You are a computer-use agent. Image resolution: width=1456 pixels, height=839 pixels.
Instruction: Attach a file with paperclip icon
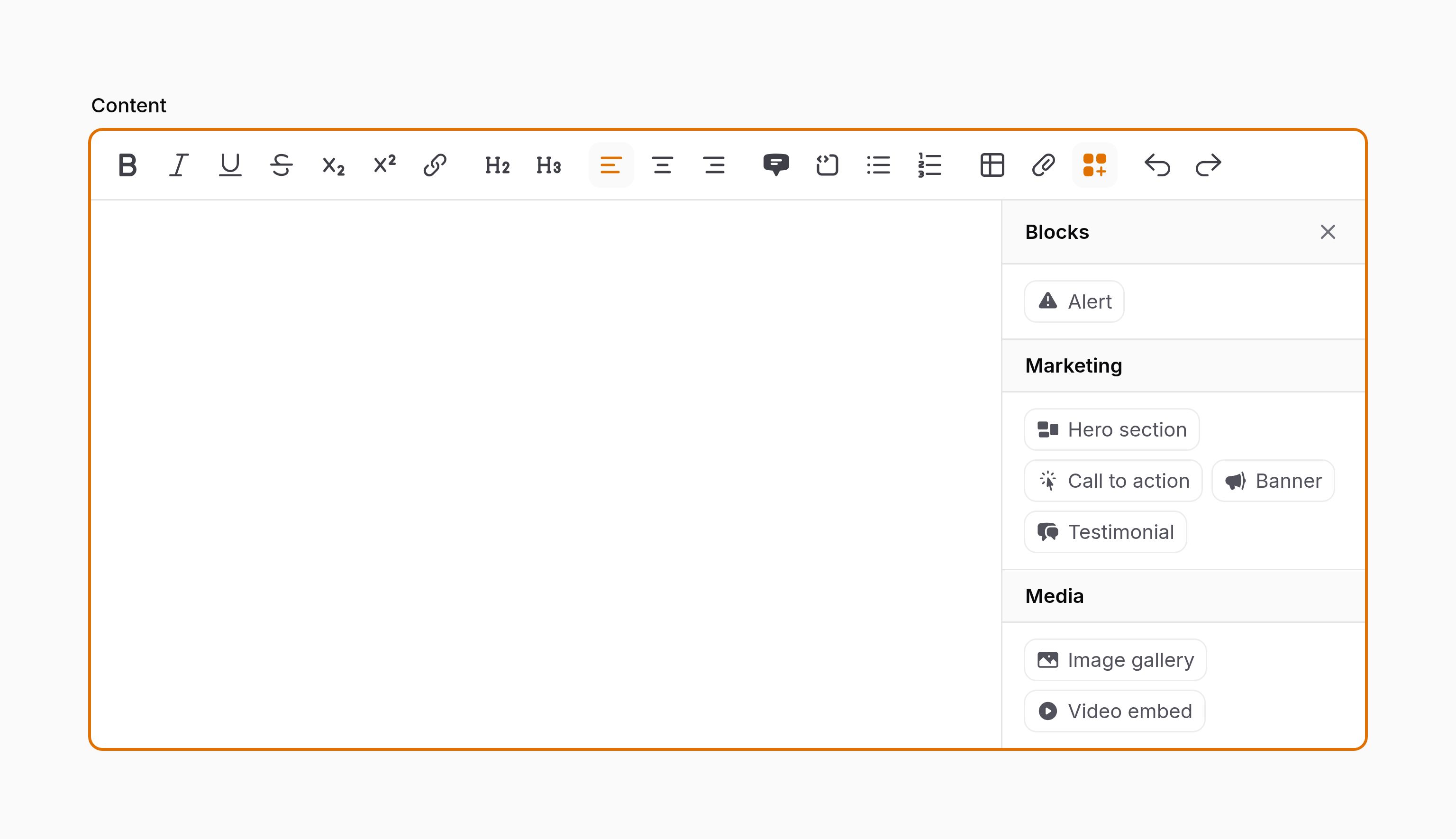1044,165
